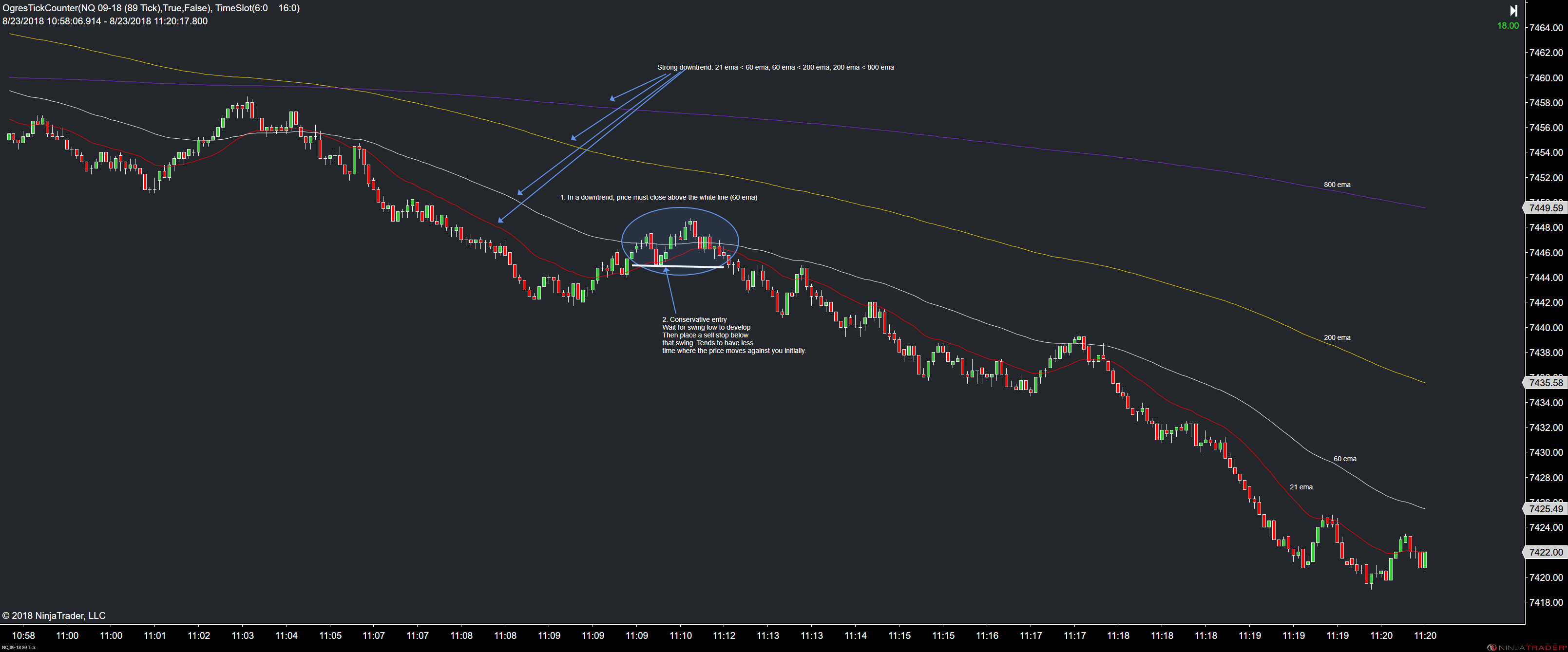Click the 7452.00 price axis label
This screenshot has width=1568, height=652.
click(x=1546, y=178)
